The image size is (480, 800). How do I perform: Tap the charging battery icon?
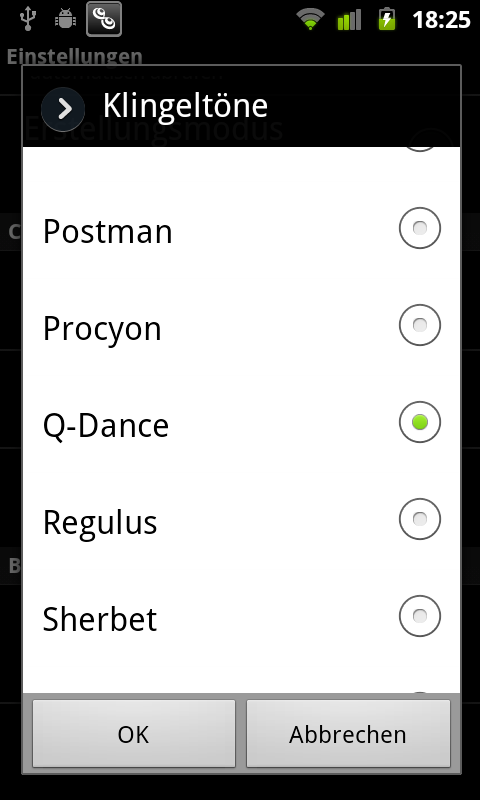click(x=387, y=19)
